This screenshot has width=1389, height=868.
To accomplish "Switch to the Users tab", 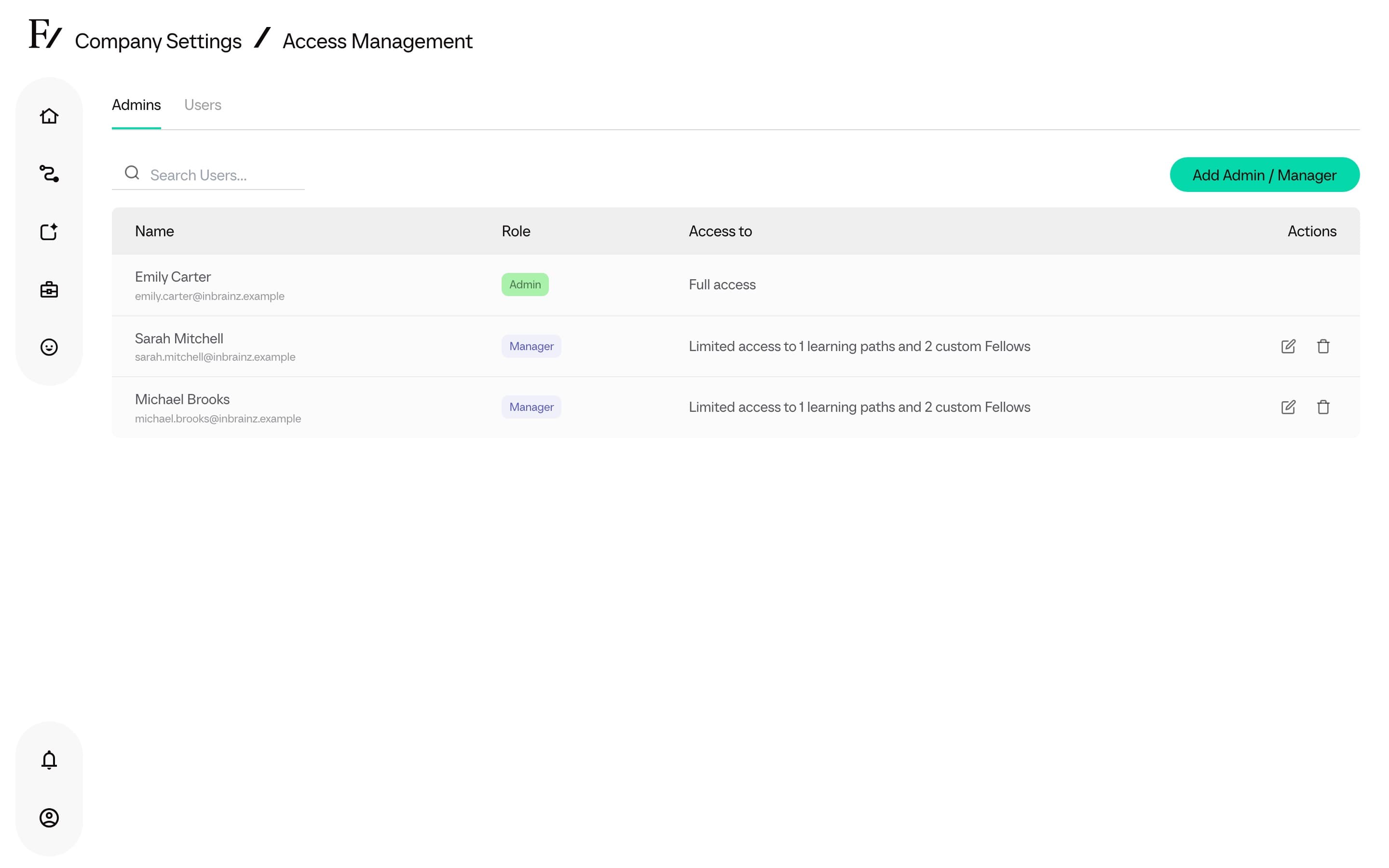I will pos(203,105).
